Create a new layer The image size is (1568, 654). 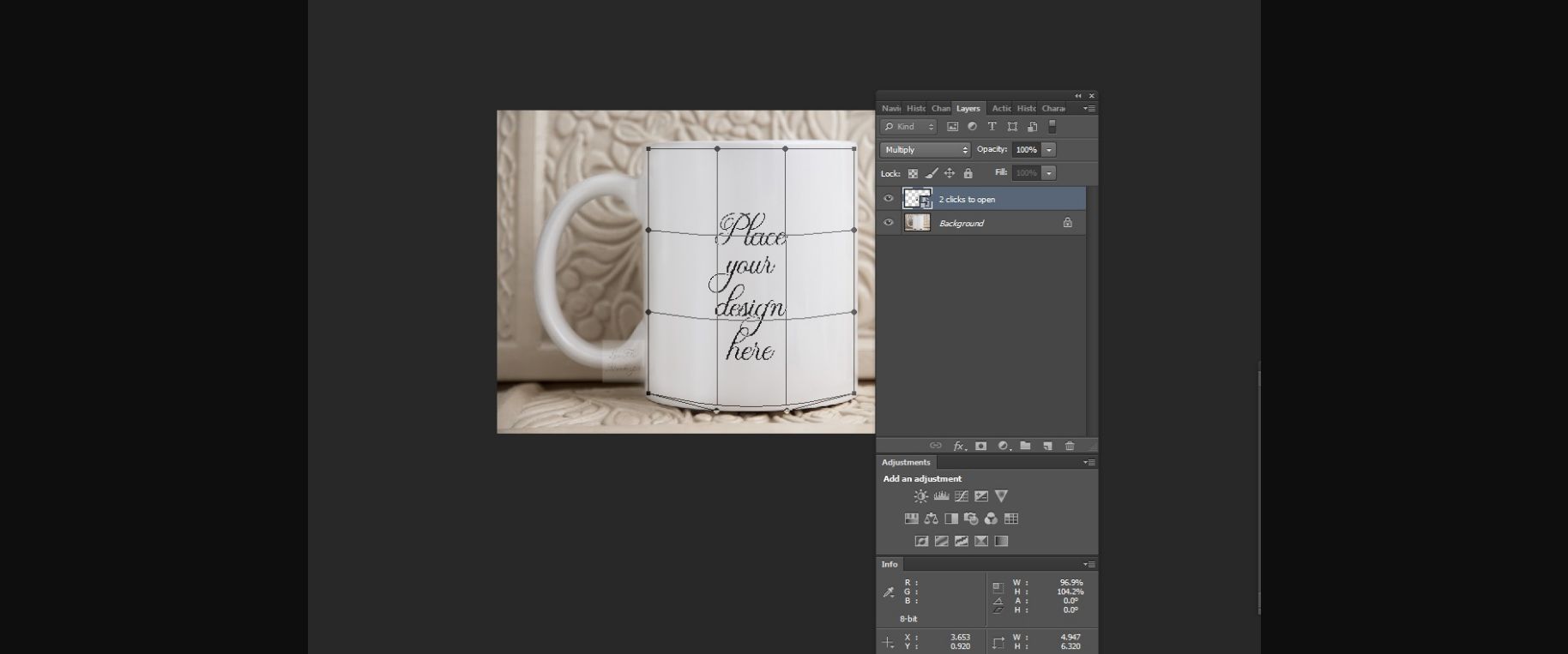coord(1047,446)
